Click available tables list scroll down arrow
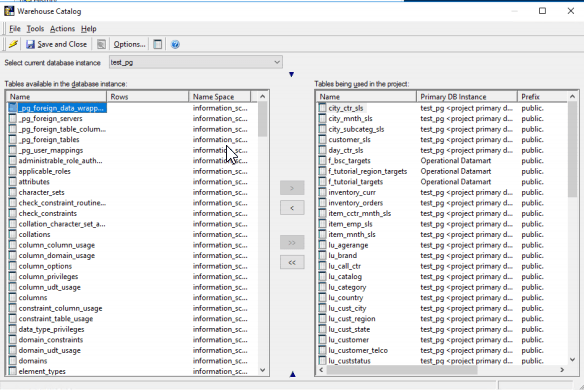 (x=262, y=370)
